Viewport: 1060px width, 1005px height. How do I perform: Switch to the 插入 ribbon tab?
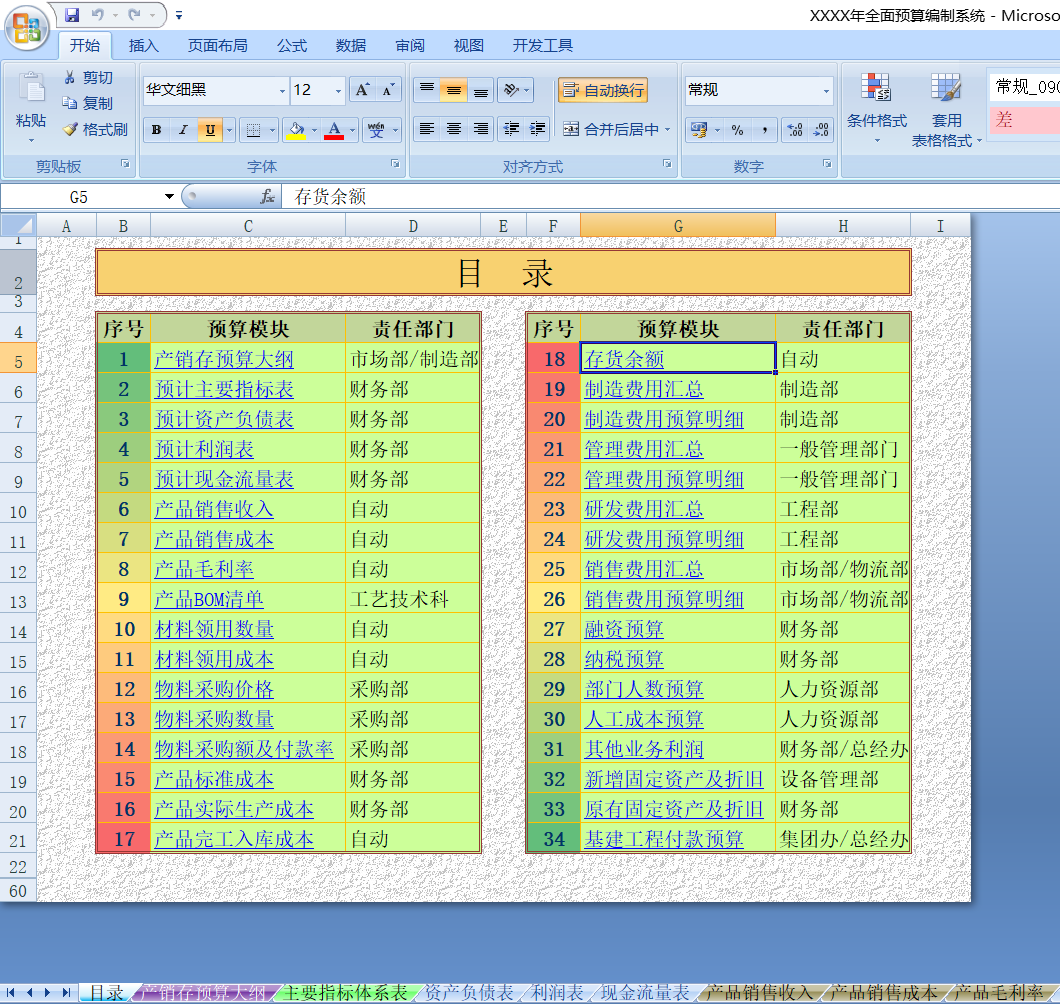[x=143, y=45]
